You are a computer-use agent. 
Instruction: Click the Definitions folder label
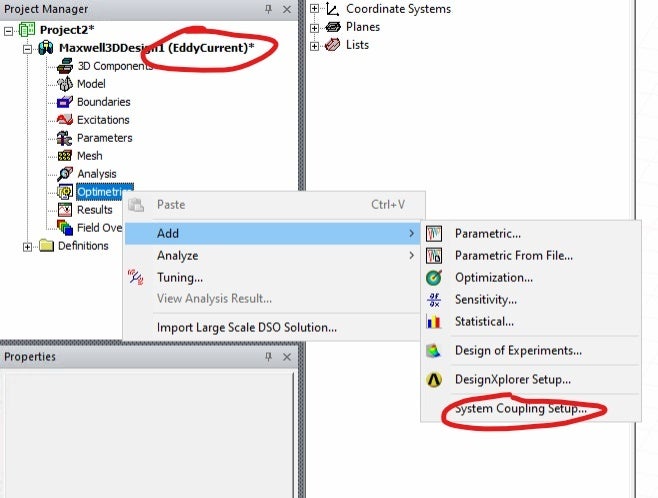[x=83, y=245]
